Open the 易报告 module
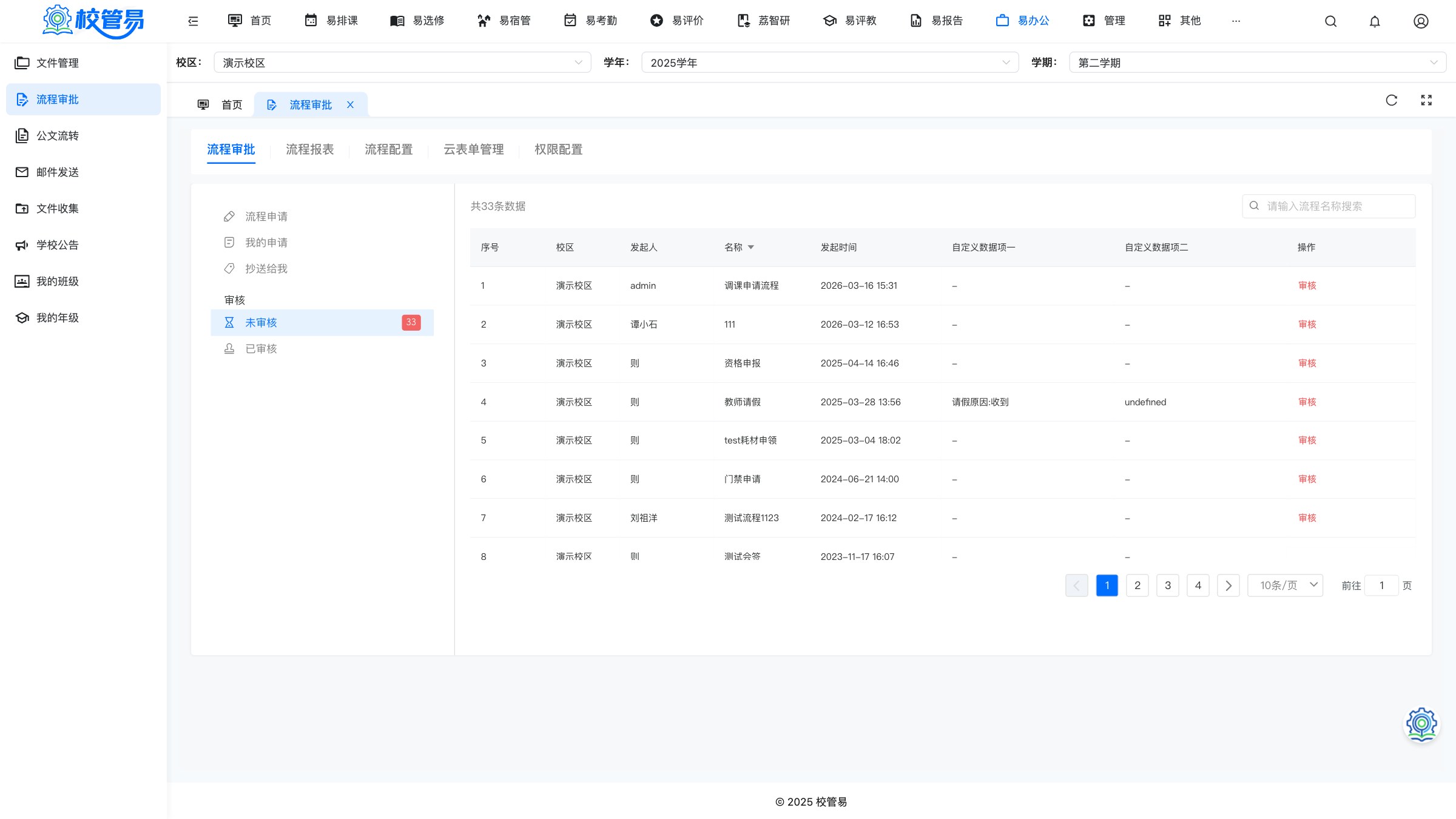This screenshot has width=1456, height=819. [936, 21]
